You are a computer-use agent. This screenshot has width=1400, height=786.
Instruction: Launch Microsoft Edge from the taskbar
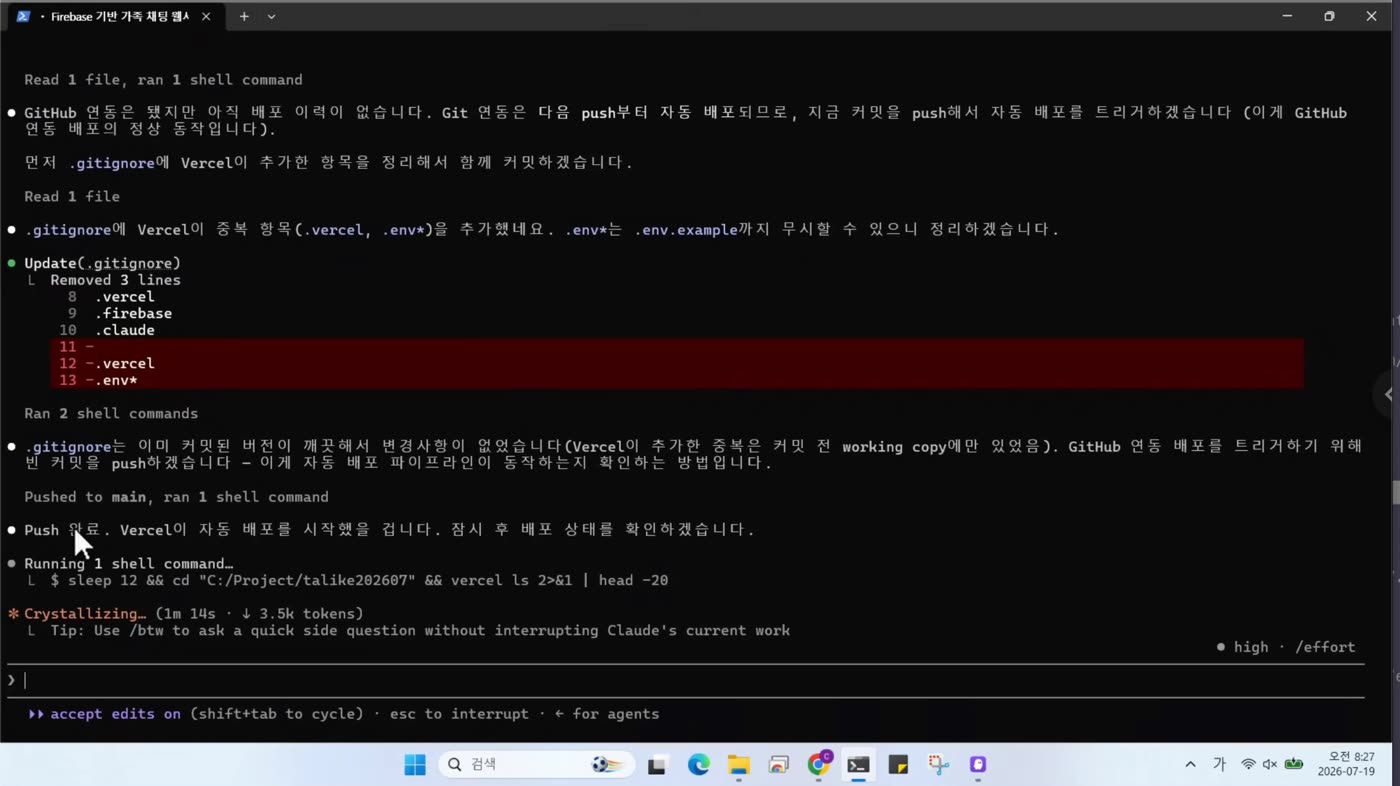tap(698, 765)
